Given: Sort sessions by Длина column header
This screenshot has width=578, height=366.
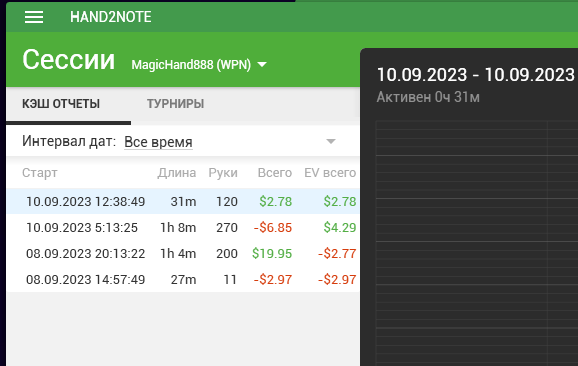Looking at the screenshot, I should click(x=177, y=172).
